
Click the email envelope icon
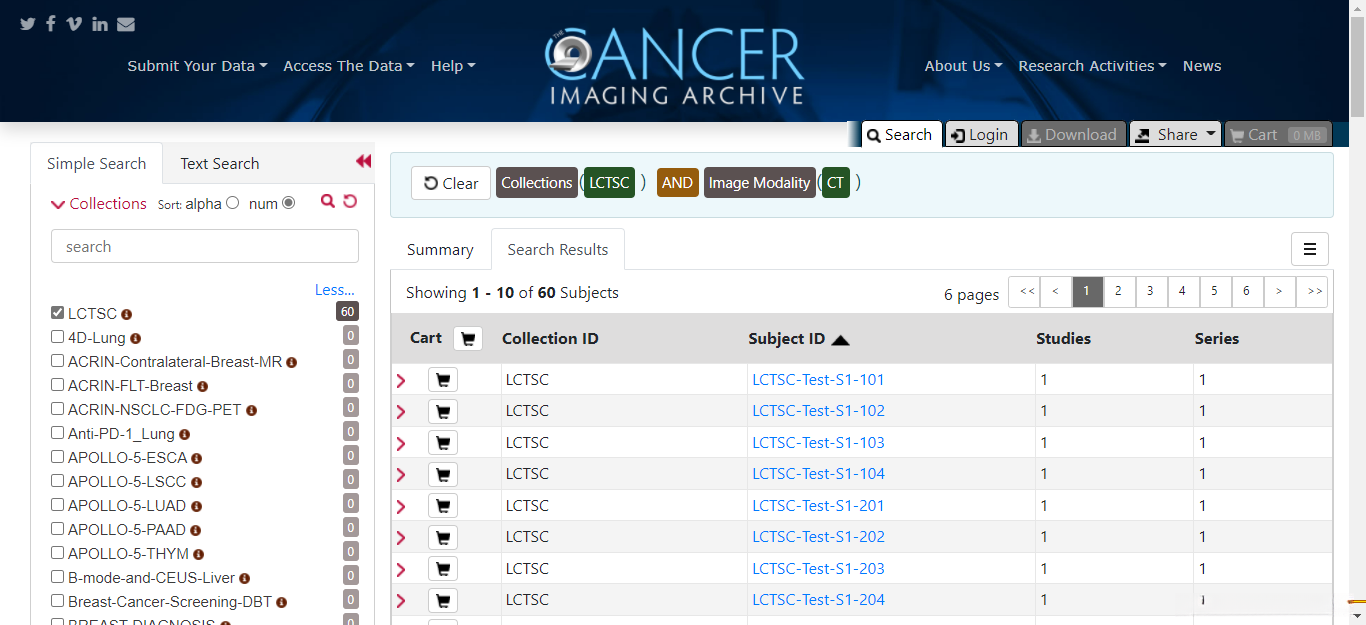point(126,24)
